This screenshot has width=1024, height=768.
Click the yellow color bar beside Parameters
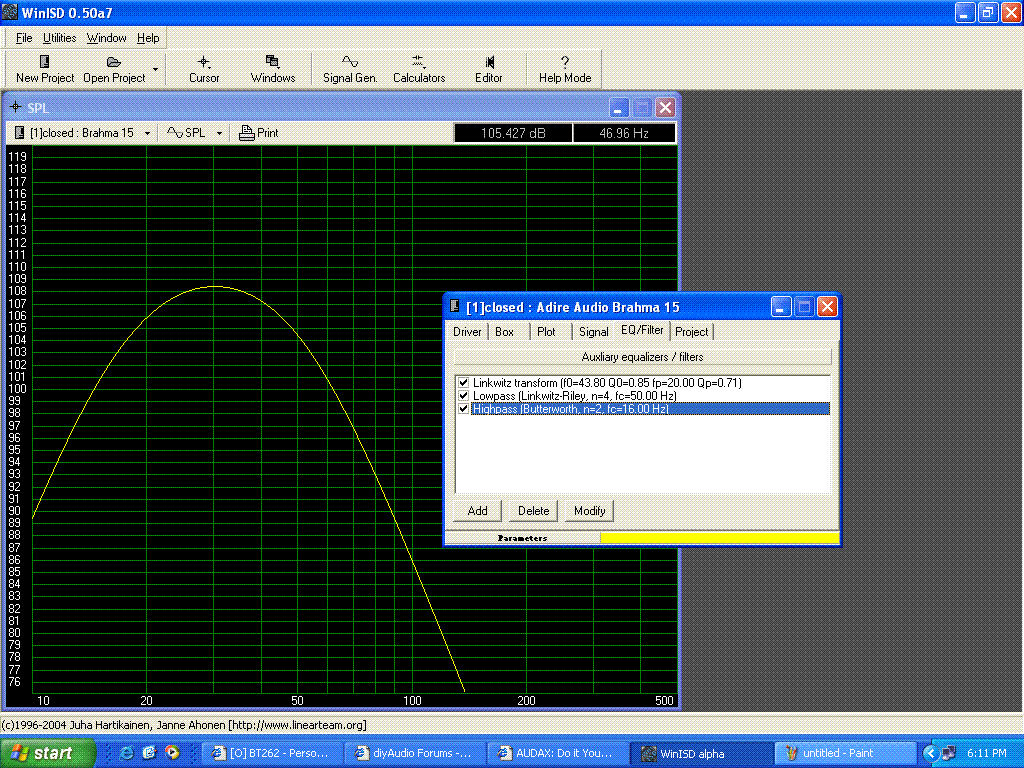click(x=719, y=537)
